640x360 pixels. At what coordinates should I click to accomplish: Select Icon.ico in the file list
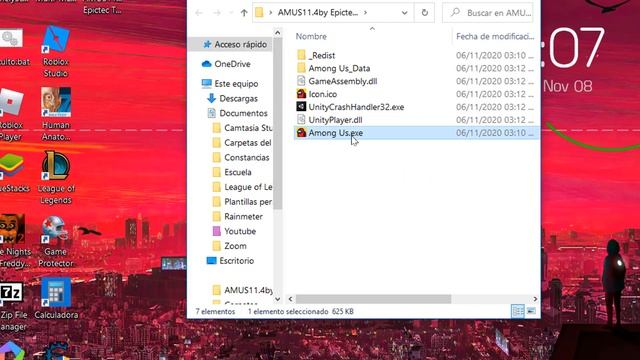click(x=323, y=94)
